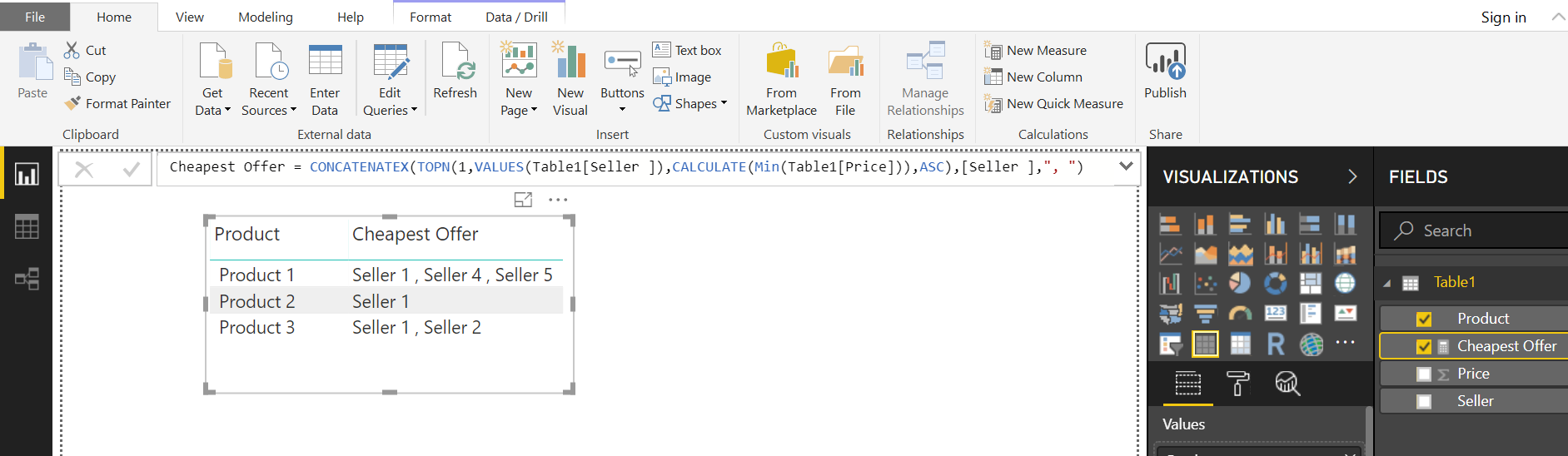Image resolution: width=1568 pixels, height=456 pixels.
Task: Switch to Report view in left sidebar
Action: click(x=27, y=173)
